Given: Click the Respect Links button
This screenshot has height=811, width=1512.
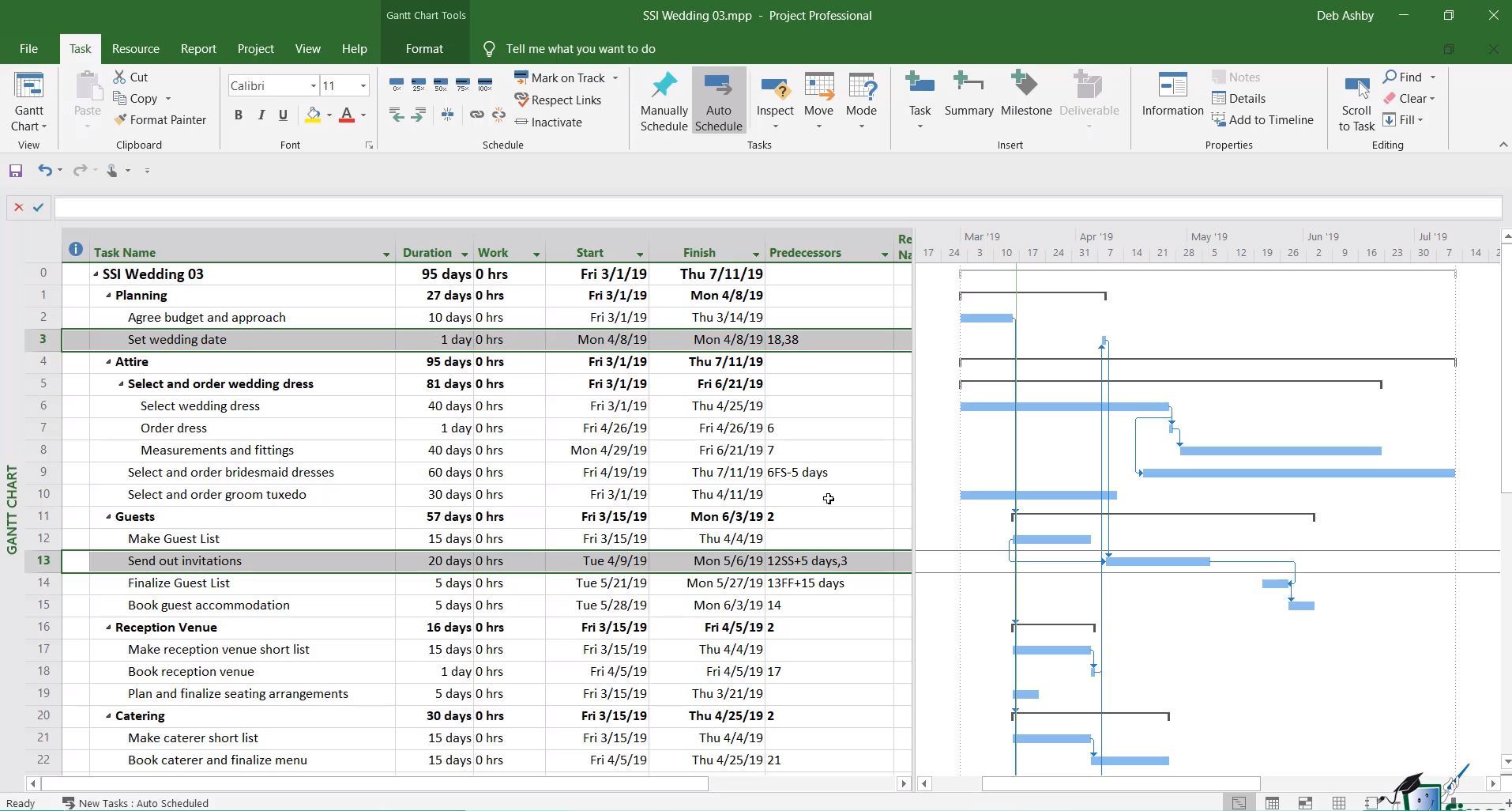Looking at the screenshot, I should tap(559, 100).
